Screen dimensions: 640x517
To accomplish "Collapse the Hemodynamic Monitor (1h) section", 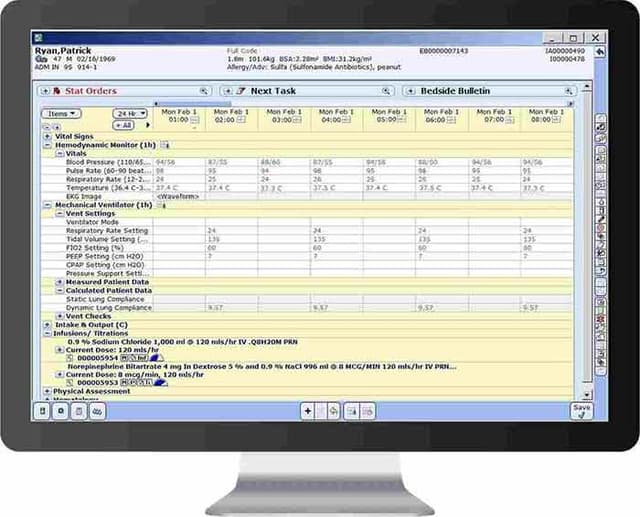I will pyautogui.click(x=47, y=145).
